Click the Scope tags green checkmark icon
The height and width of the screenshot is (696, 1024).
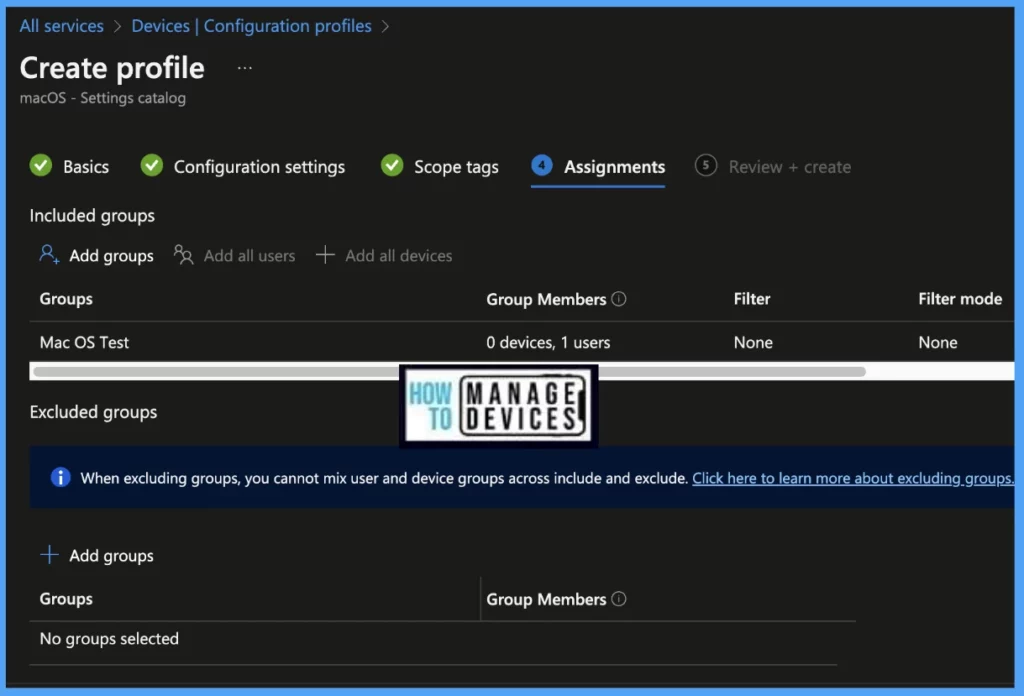click(x=392, y=166)
